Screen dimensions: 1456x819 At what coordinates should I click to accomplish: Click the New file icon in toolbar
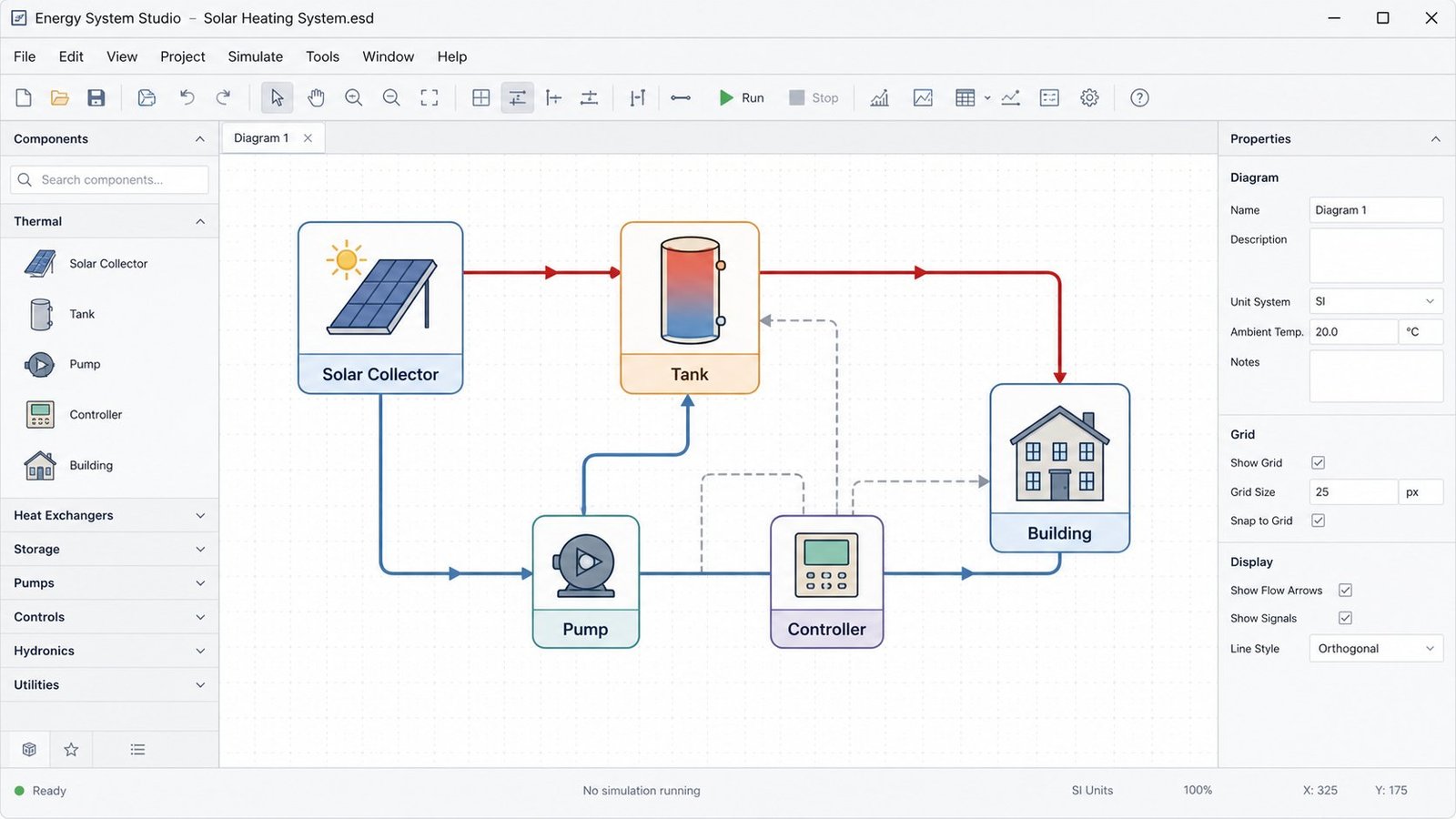click(24, 97)
